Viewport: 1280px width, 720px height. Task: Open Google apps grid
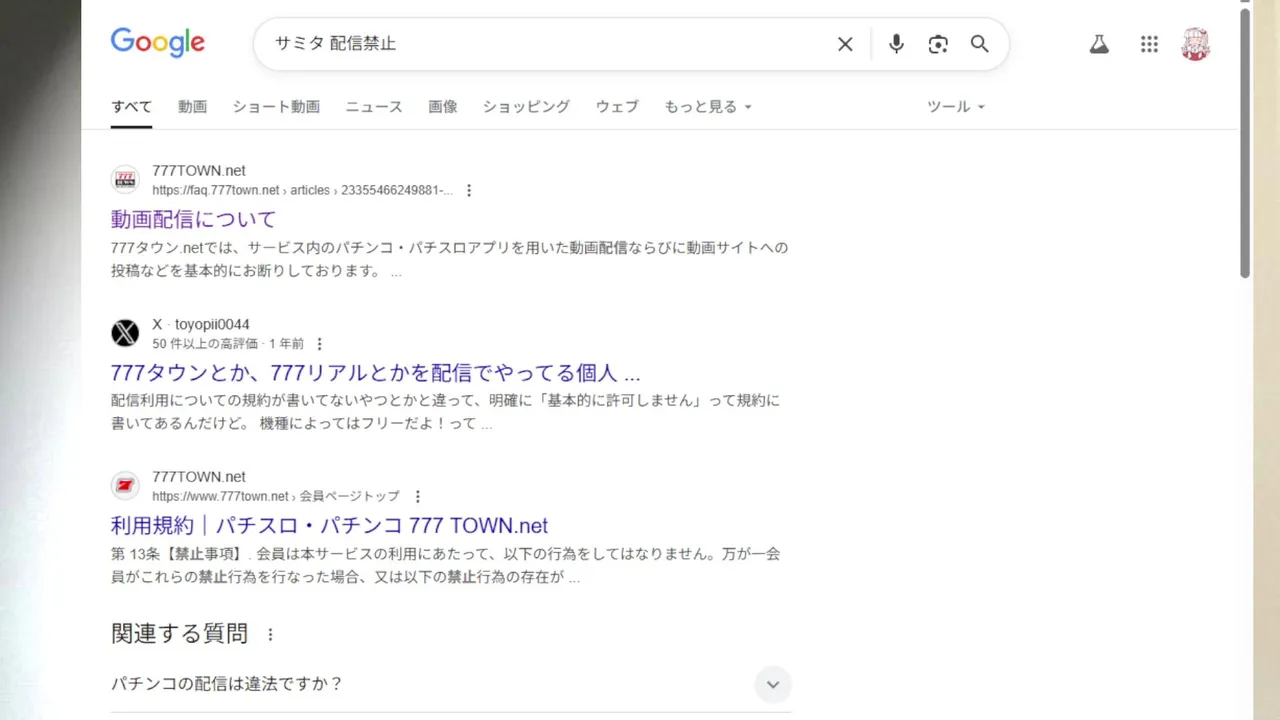tap(1149, 44)
